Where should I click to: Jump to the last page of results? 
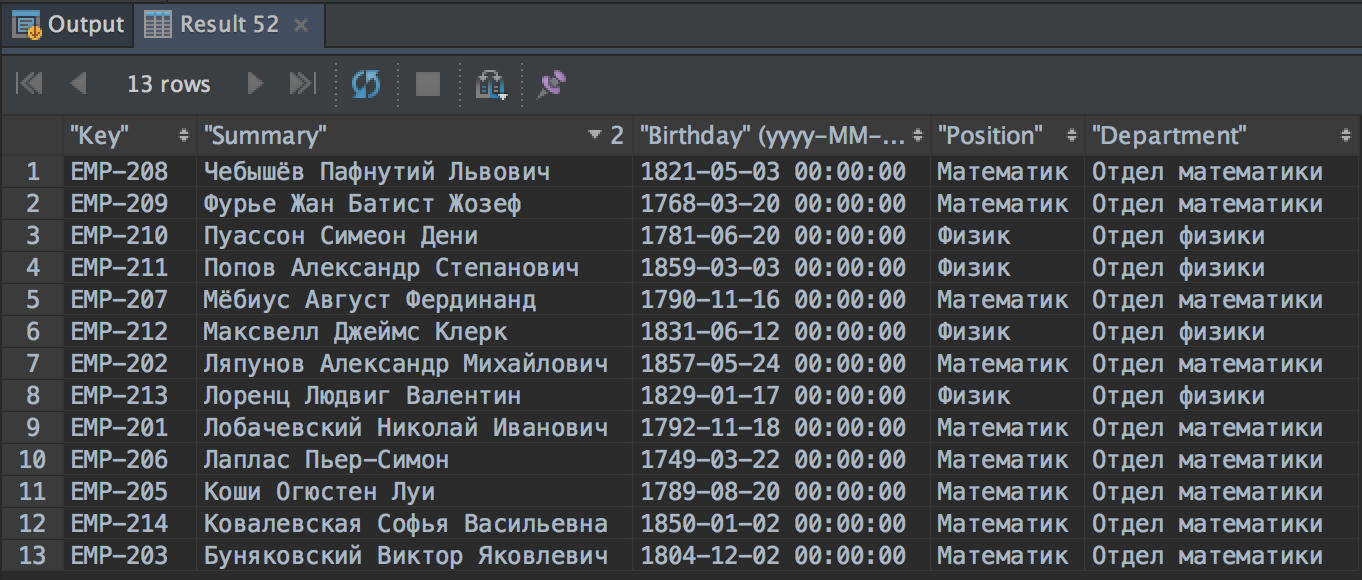coord(303,85)
